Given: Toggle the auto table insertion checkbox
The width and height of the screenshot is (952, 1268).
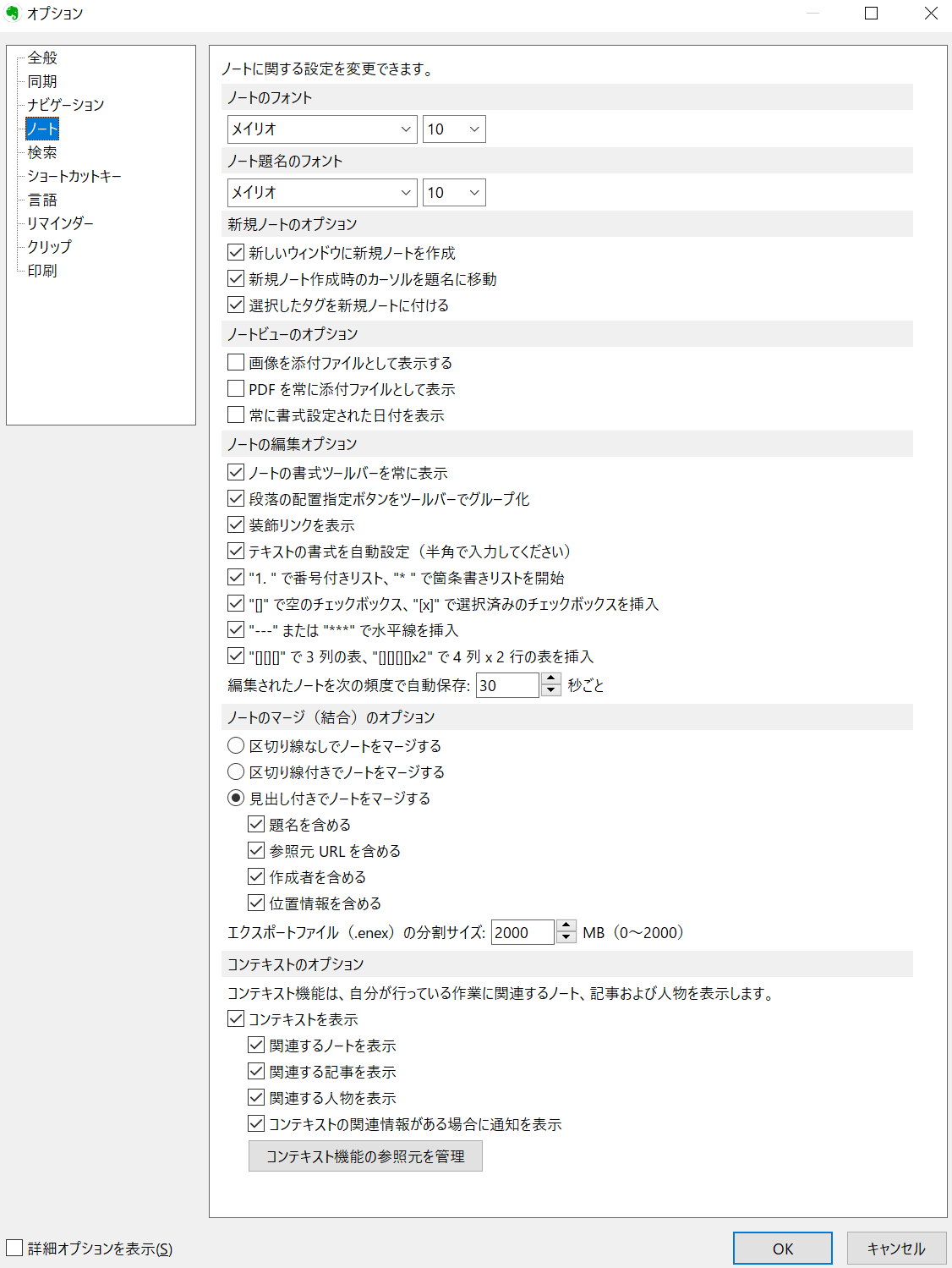Looking at the screenshot, I should coord(236,656).
